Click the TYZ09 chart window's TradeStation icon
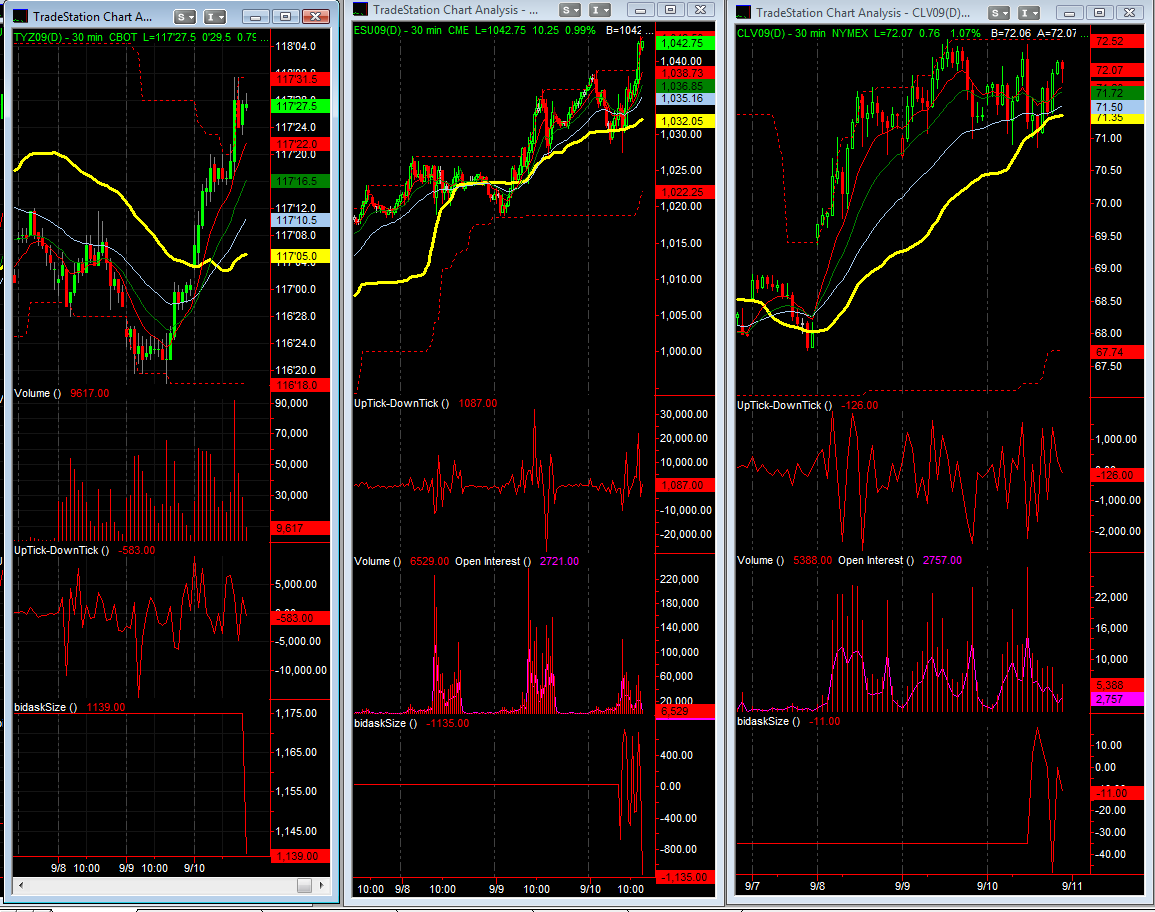Viewport: 1155px width, 912px height. (20, 17)
